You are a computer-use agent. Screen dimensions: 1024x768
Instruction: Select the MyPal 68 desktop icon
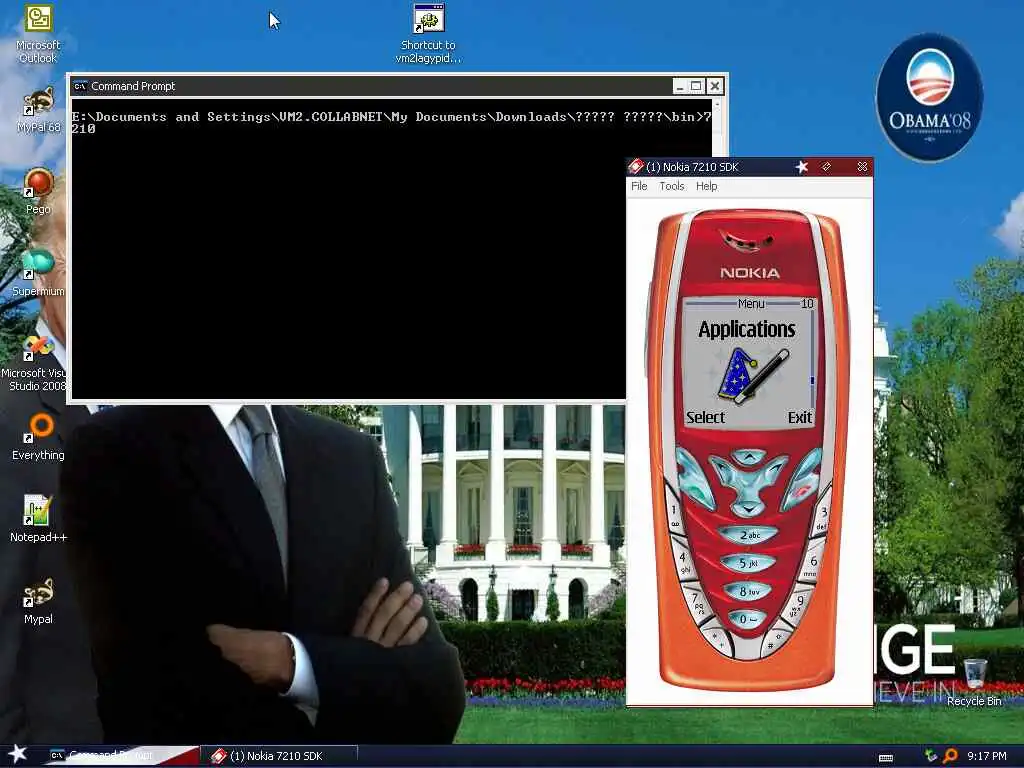point(39,110)
